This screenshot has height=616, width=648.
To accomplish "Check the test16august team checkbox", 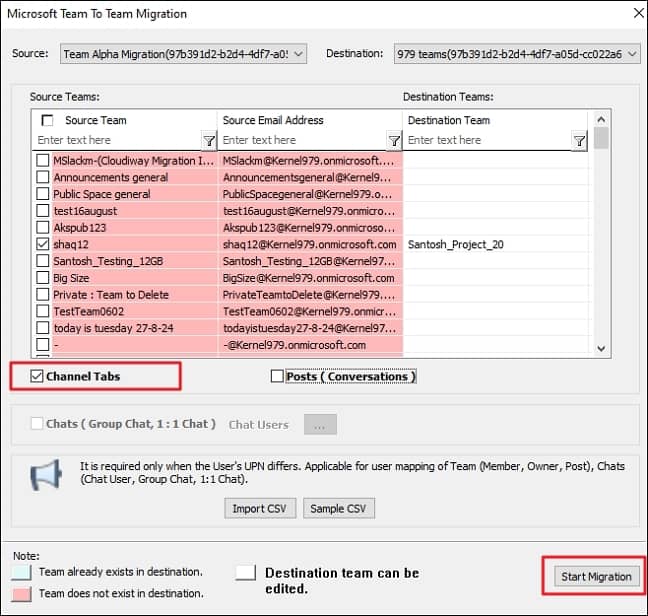I will click(43, 211).
